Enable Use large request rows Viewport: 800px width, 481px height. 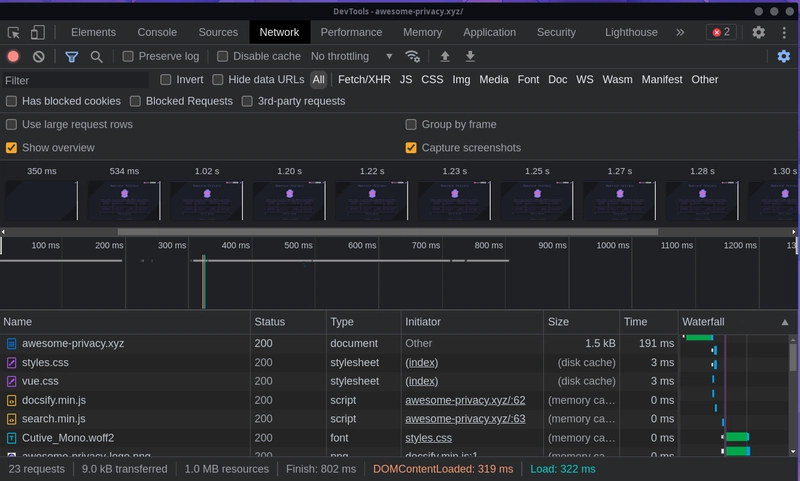coord(11,124)
